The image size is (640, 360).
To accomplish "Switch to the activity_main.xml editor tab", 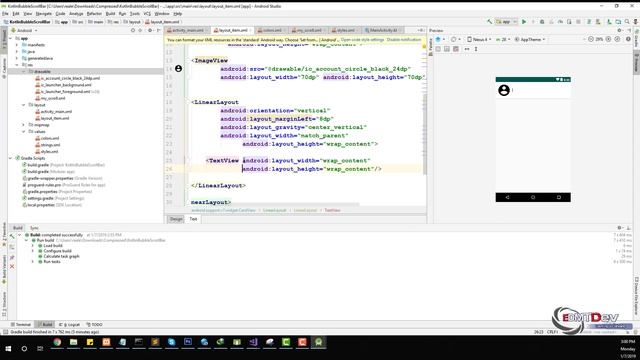I will click(187, 30).
